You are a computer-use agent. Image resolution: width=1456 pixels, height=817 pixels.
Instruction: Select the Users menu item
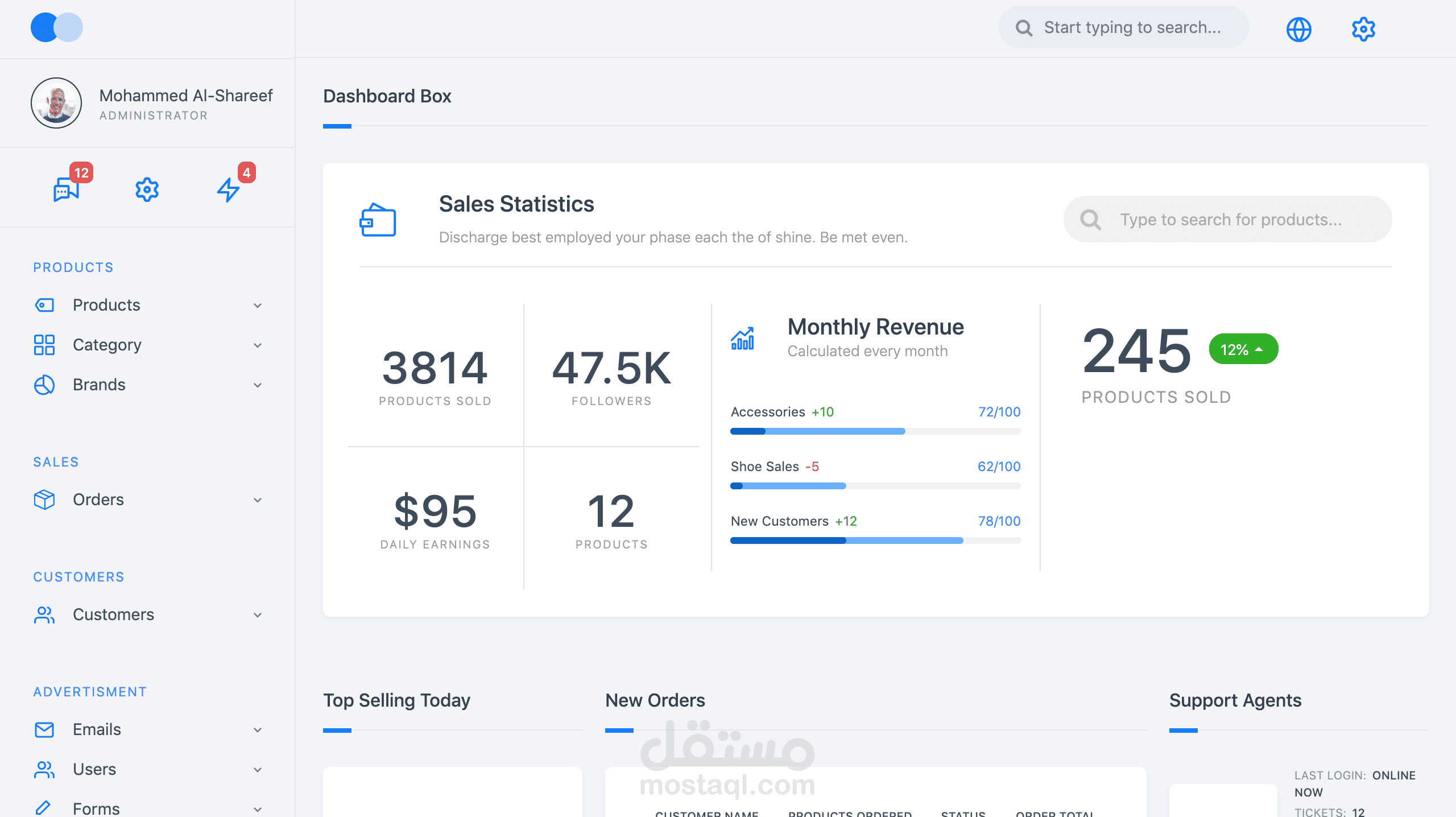(x=94, y=770)
